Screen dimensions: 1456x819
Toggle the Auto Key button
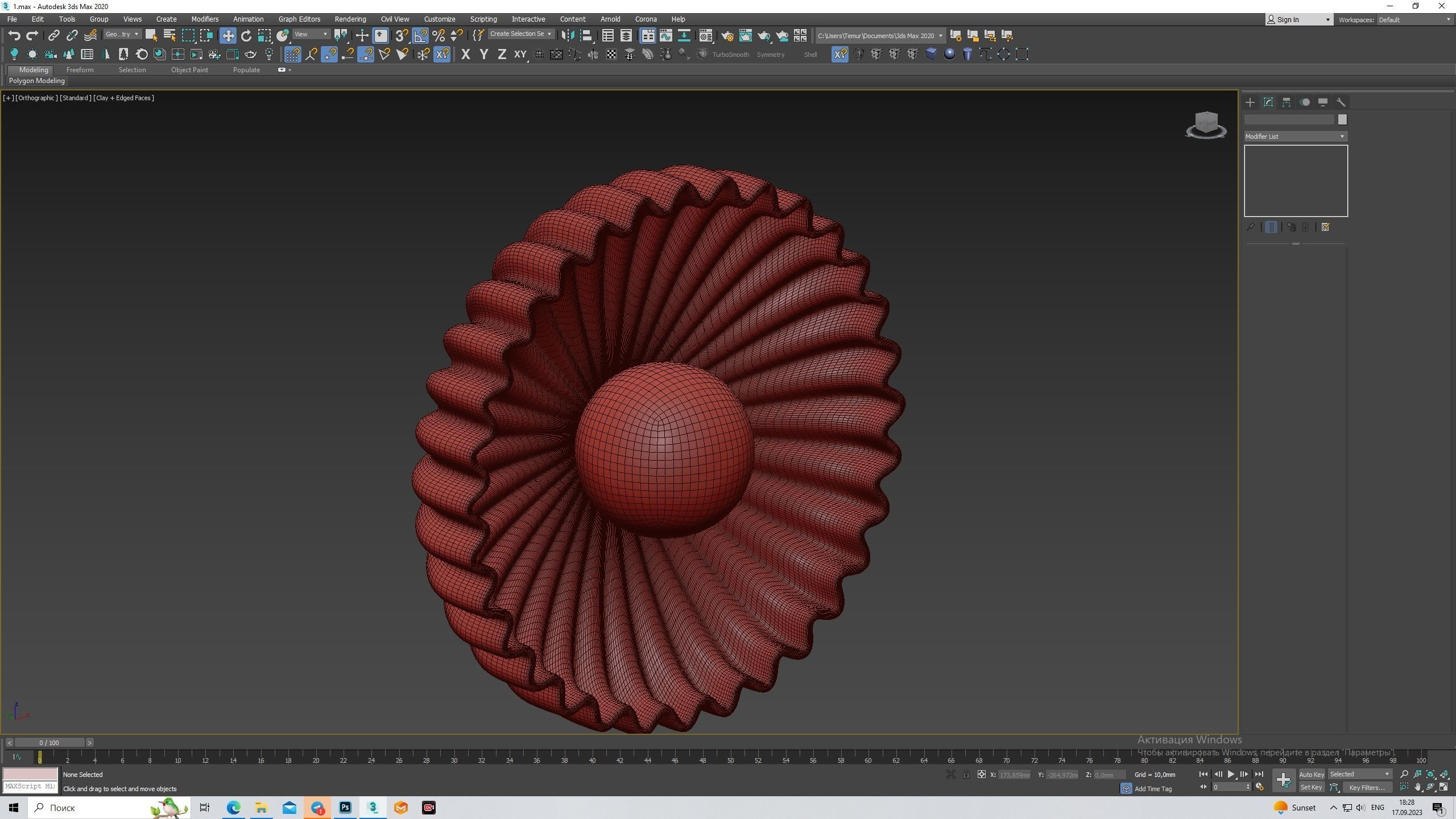tap(1311, 774)
